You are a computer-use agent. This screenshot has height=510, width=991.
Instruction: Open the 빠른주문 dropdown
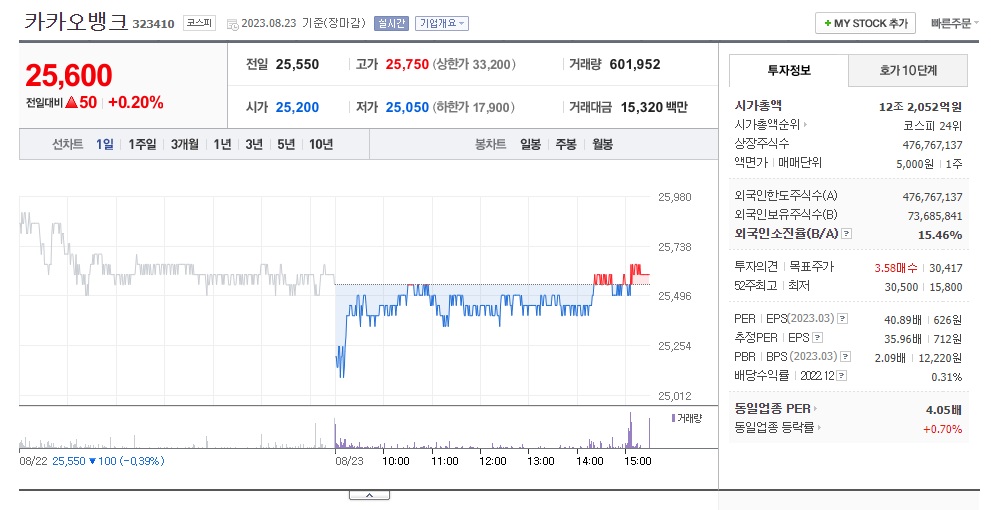click(954, 23)
